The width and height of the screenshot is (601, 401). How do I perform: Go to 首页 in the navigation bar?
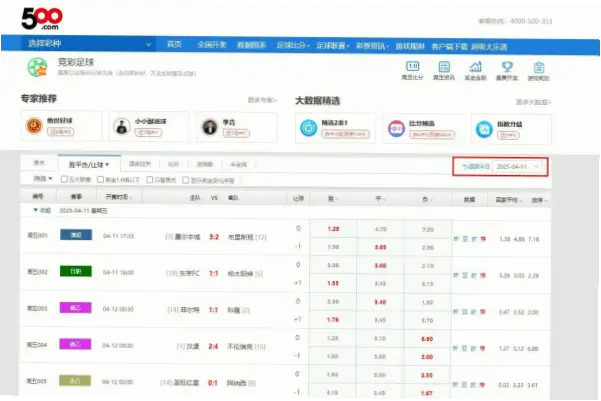point(174,44)
